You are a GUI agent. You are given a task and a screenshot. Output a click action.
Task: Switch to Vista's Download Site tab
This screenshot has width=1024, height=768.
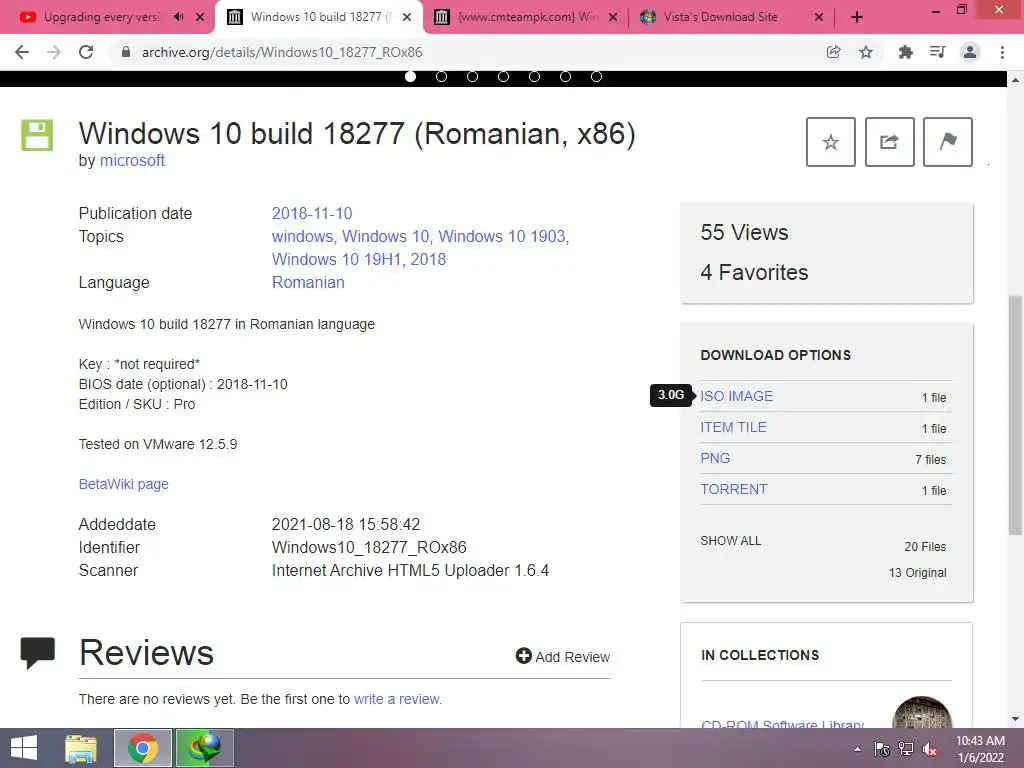coord(720,17)
